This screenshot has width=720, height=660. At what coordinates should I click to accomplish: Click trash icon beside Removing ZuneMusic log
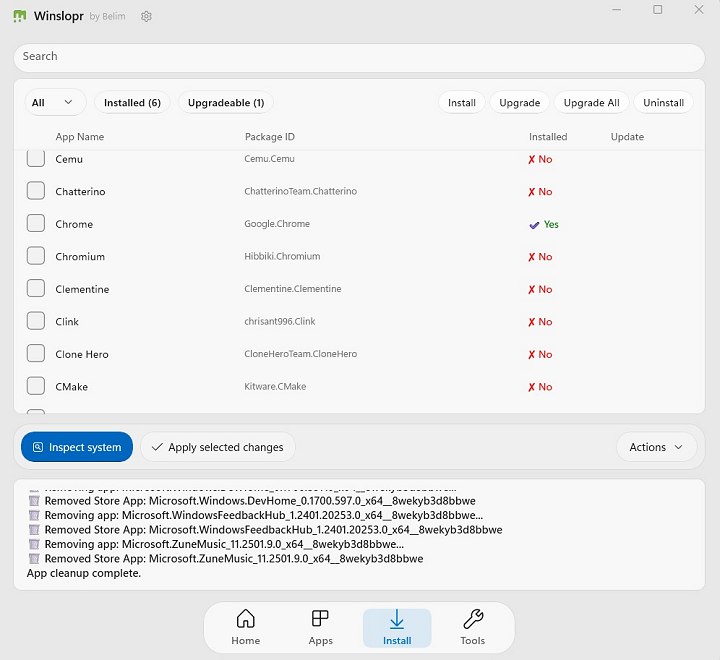pyautogui.click(x=34, y=544)
